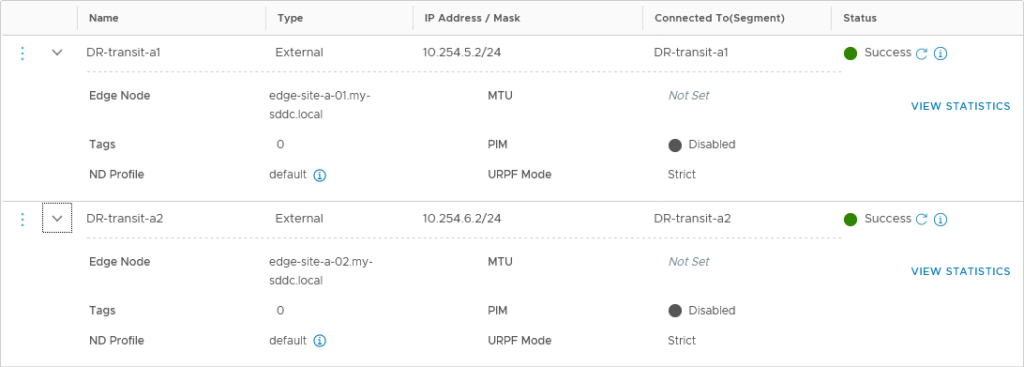View ND Profile info for DR-transit-a1
The image size is (1024, 367).
coord(319,175)
